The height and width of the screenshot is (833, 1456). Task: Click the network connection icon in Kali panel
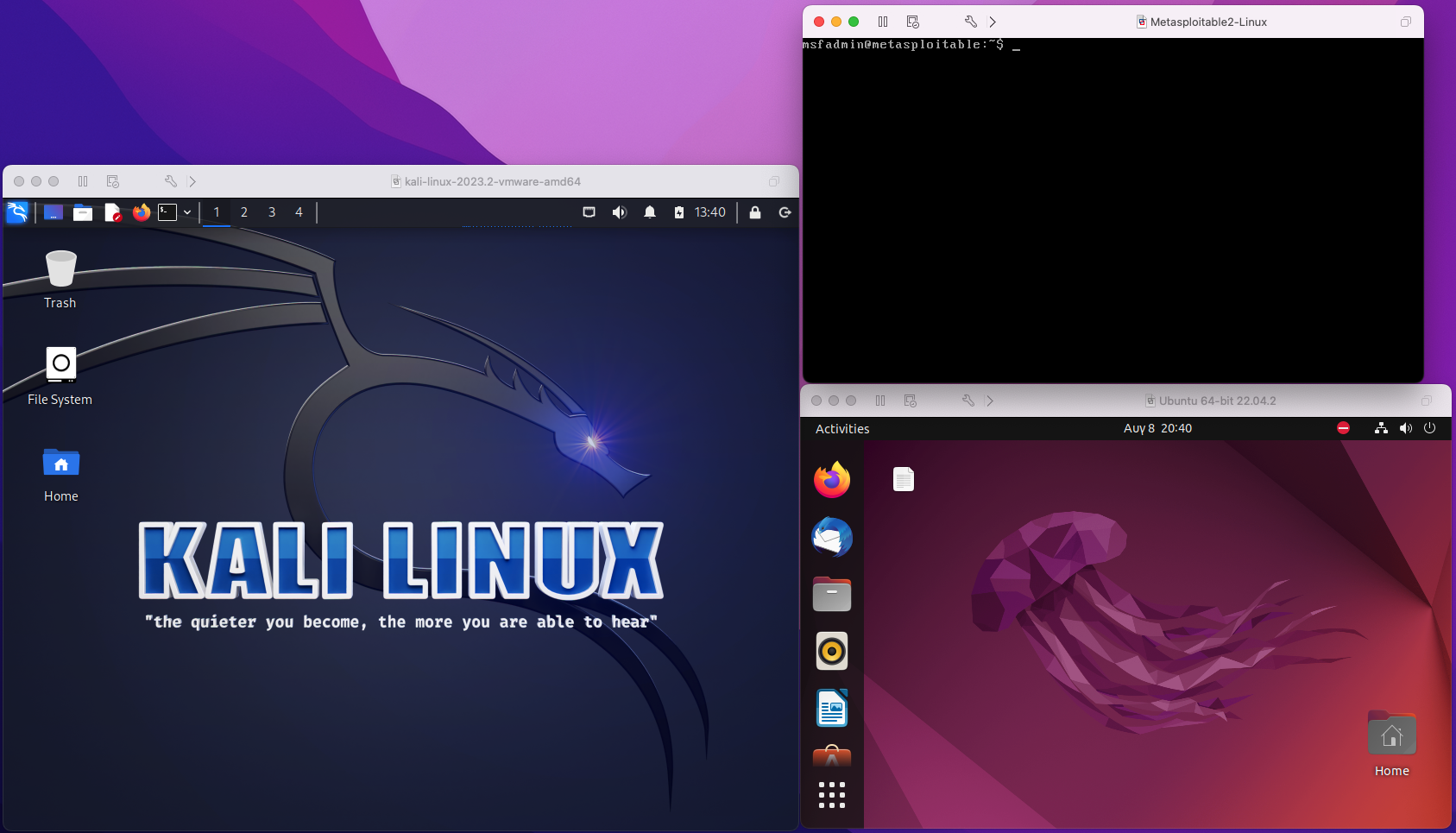[x=589, y=212]
